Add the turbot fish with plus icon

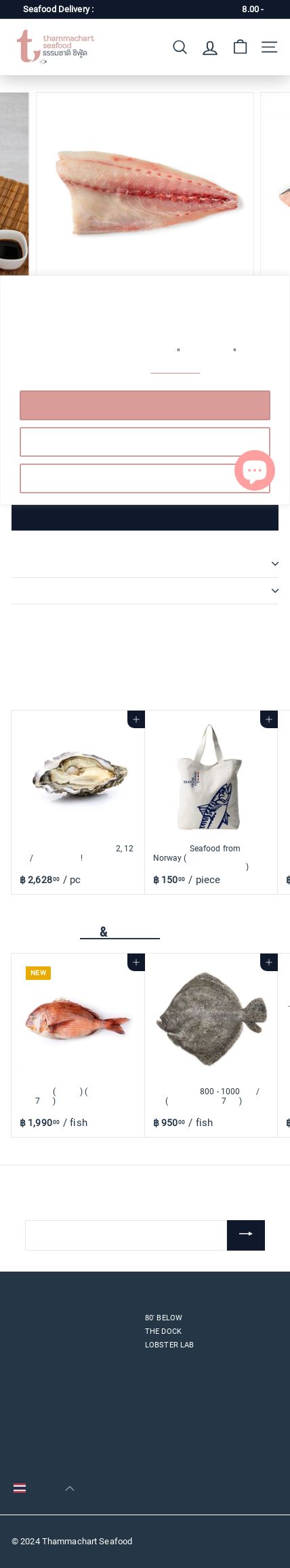pyautogui.click(x=268, y=962)
